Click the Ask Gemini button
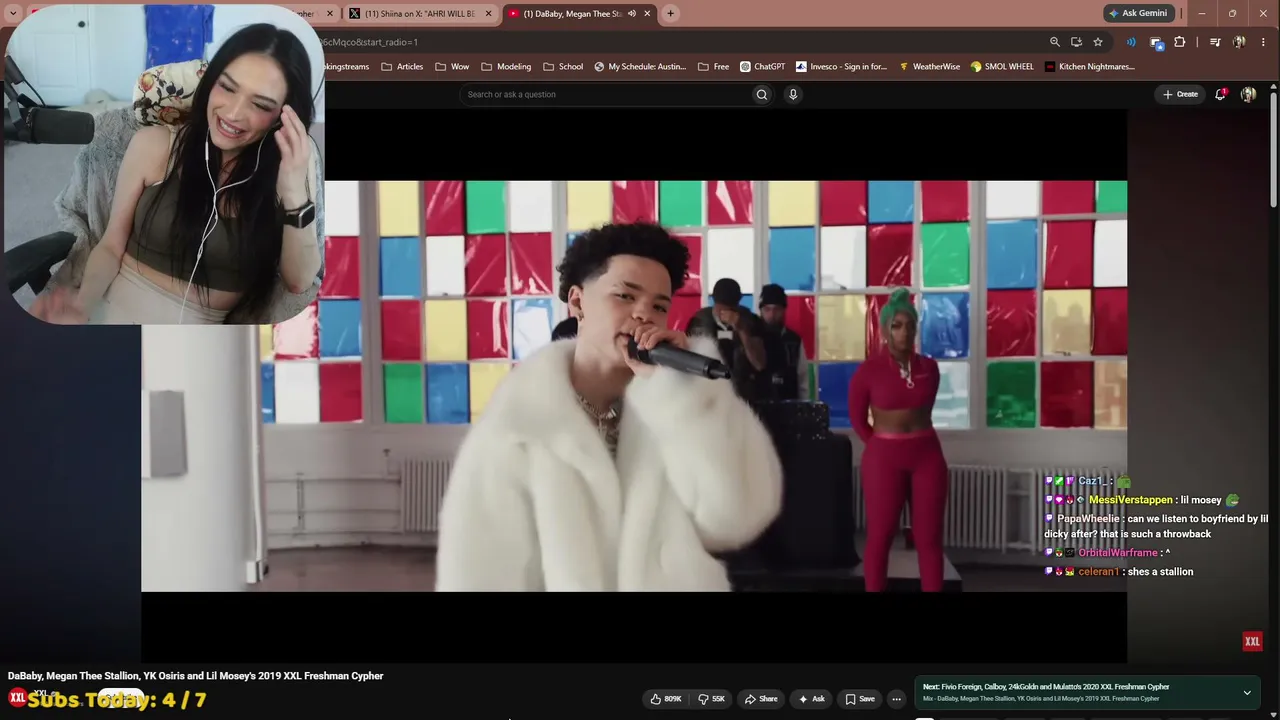This screenshot has width=1280, height=720. point(1138,13)
